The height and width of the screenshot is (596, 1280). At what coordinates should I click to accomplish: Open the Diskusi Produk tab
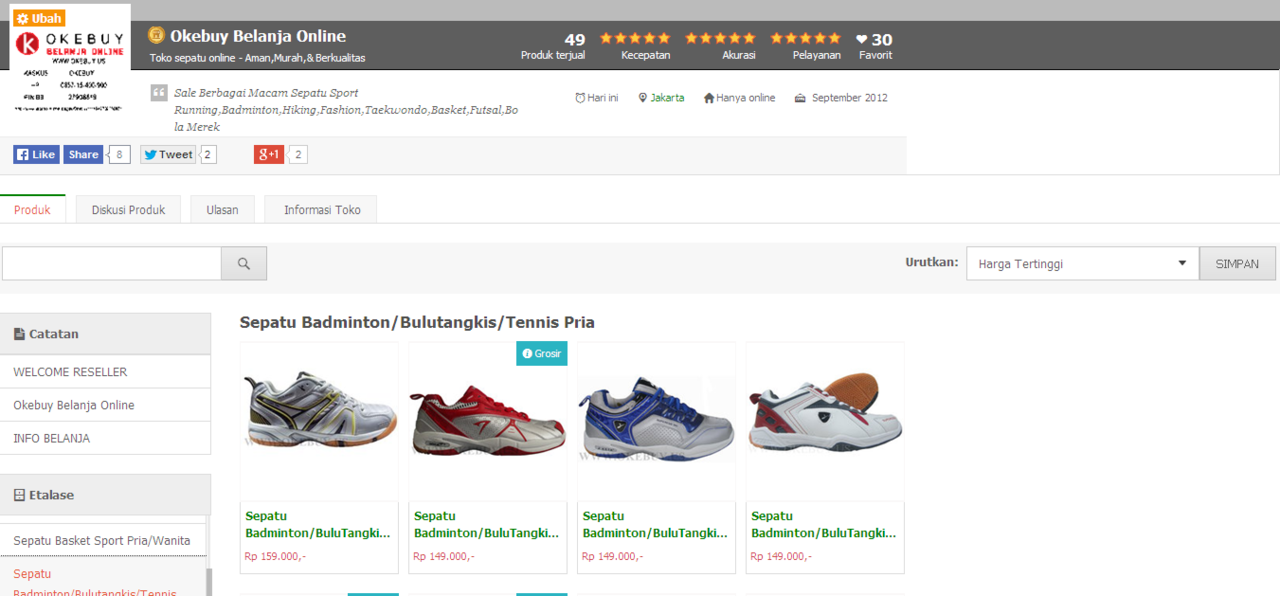pos(128,210)
